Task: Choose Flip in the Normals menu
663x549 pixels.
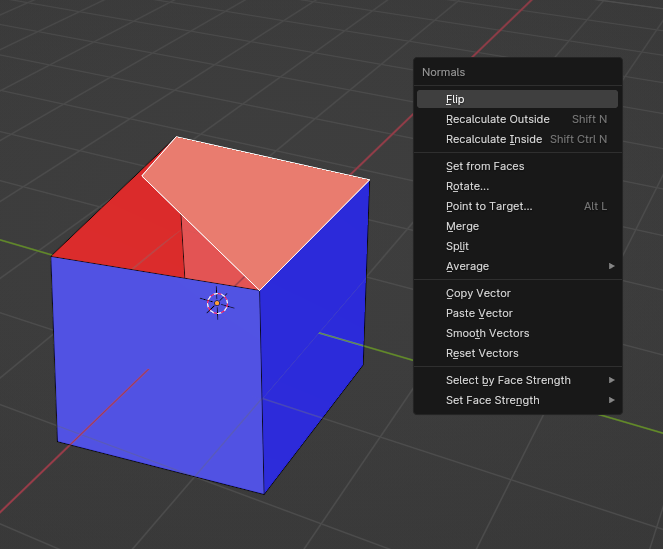Action: (517, 99)
